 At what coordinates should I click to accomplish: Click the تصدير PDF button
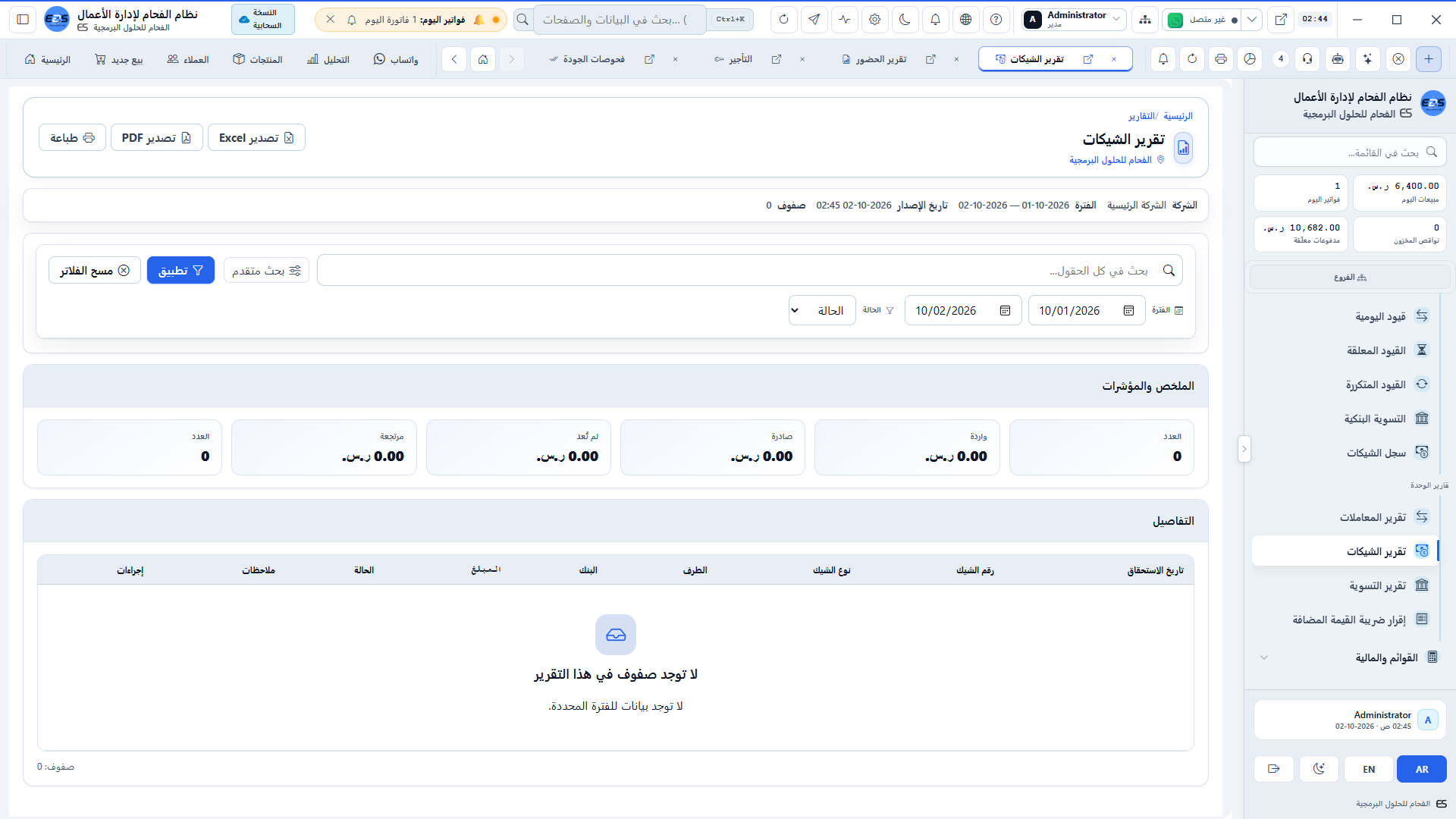157,137
